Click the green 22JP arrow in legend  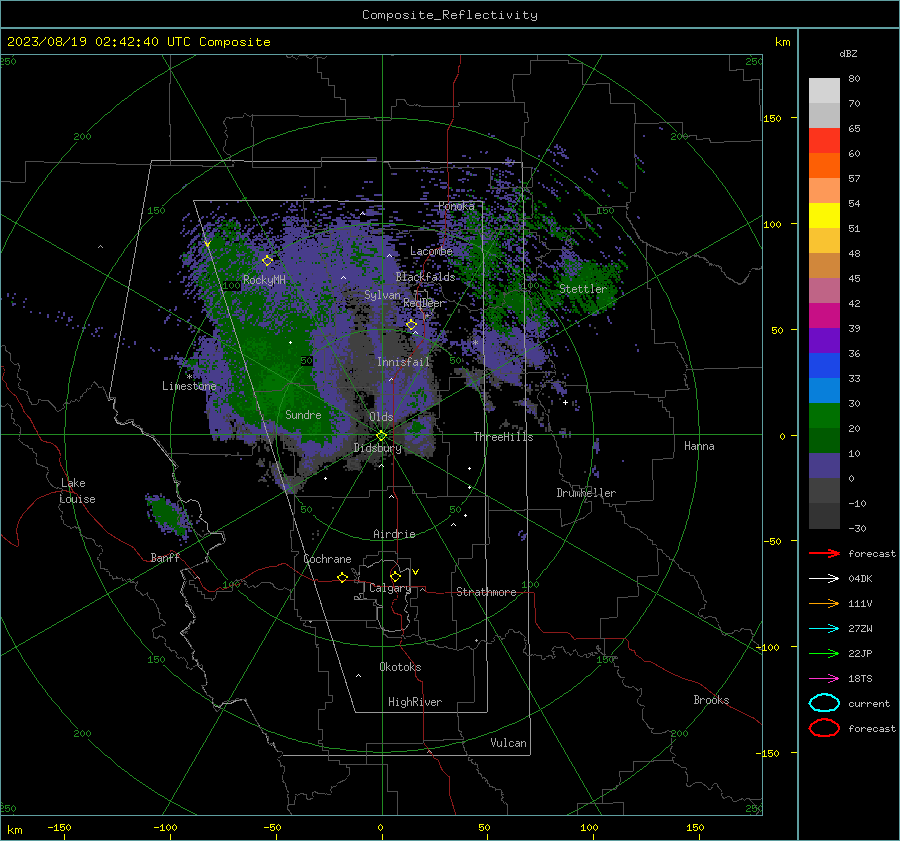click(824, 653)
